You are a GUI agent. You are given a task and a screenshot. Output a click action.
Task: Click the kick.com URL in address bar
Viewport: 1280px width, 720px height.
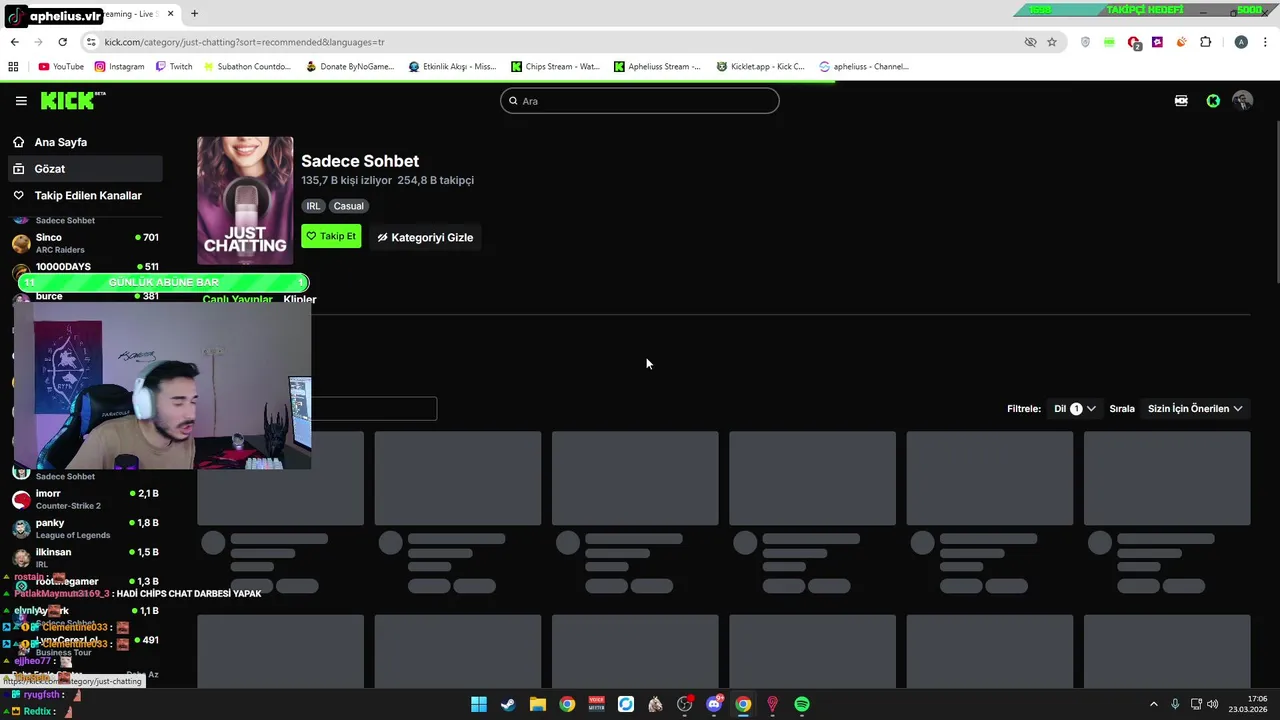244,42
